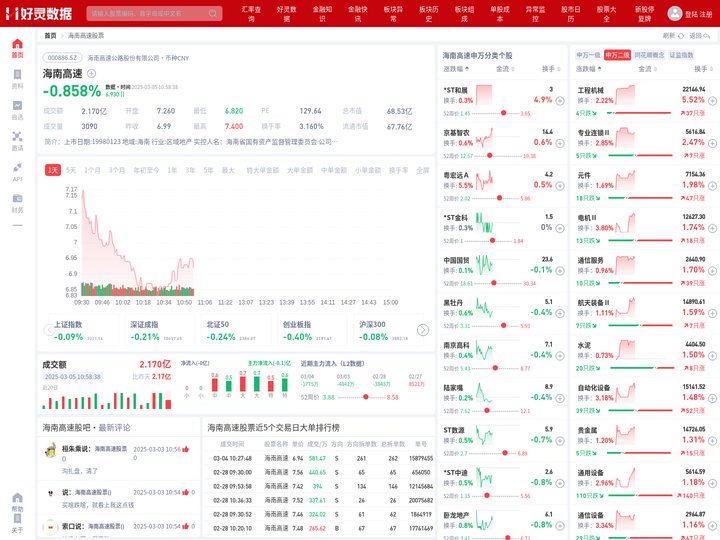Open the 关于 about icon in sidebar
The image size is (720, 540).
pos(17,519)
